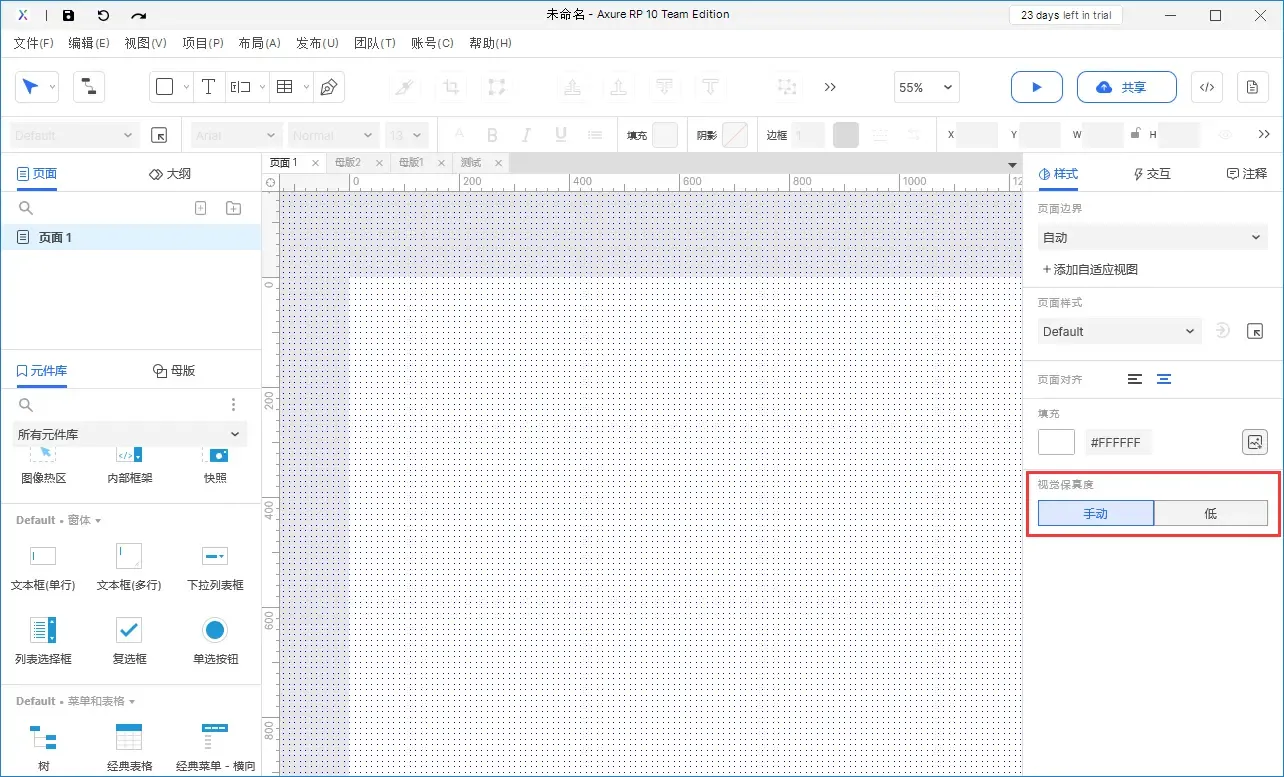The height and width of the screenshot is (777, 1284).
Task: Toggle right page alignment under 页面对齐
Action: [1163, 379]
